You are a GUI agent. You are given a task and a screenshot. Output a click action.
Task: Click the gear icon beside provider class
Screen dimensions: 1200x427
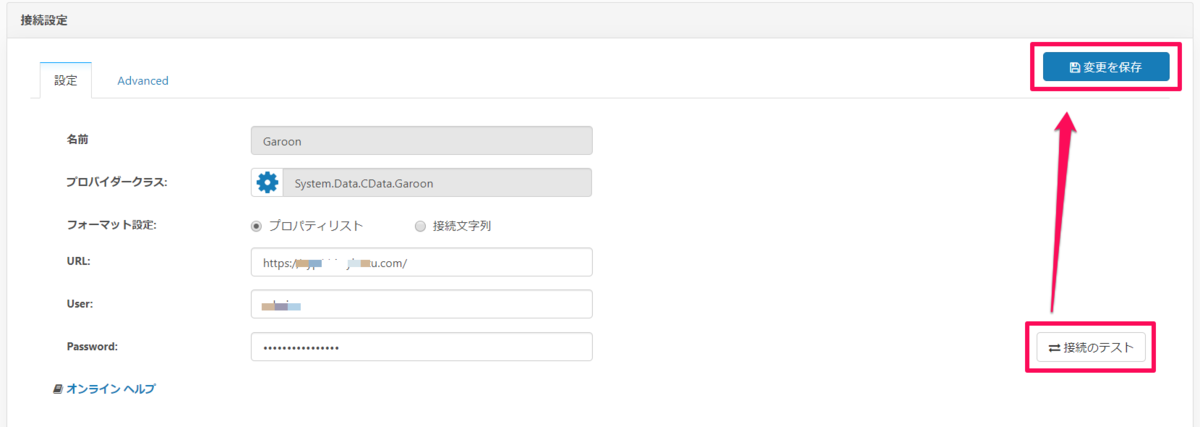267,183
